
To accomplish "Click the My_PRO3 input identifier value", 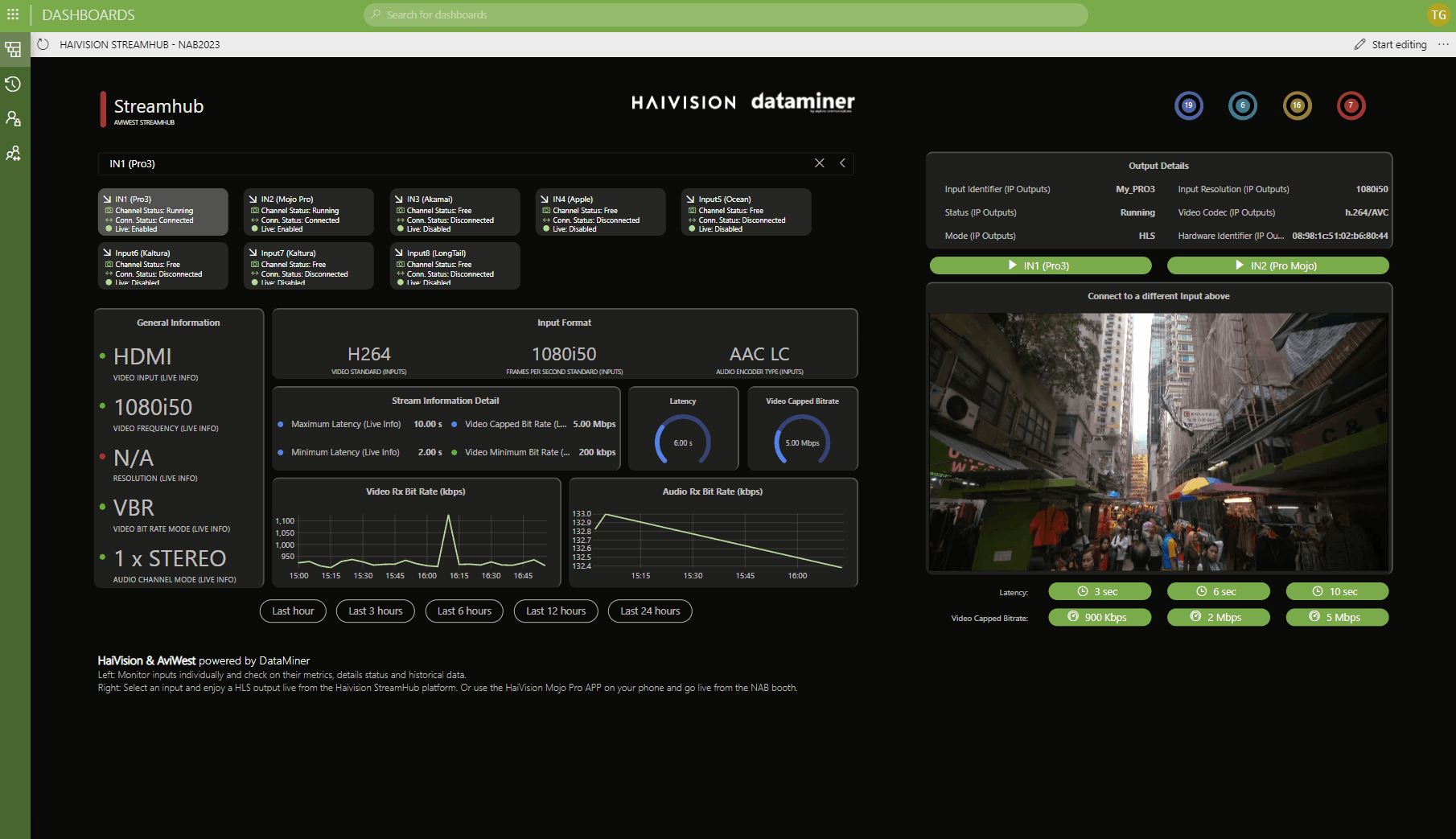I will (x=1135, y=189).
